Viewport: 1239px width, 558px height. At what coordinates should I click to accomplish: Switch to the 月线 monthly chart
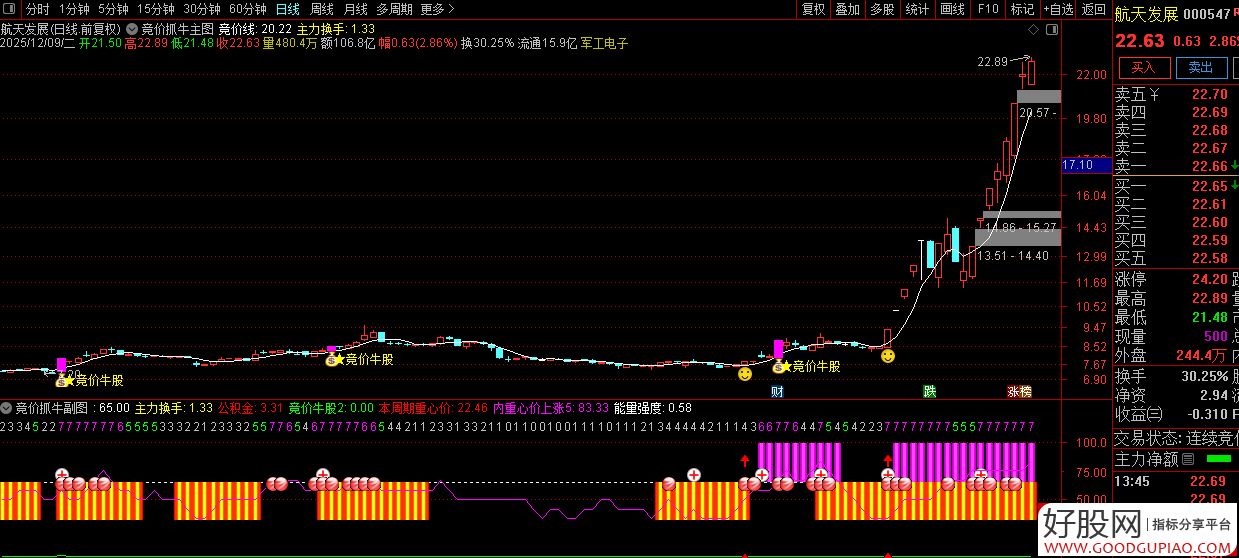click(x=355, y=9)
